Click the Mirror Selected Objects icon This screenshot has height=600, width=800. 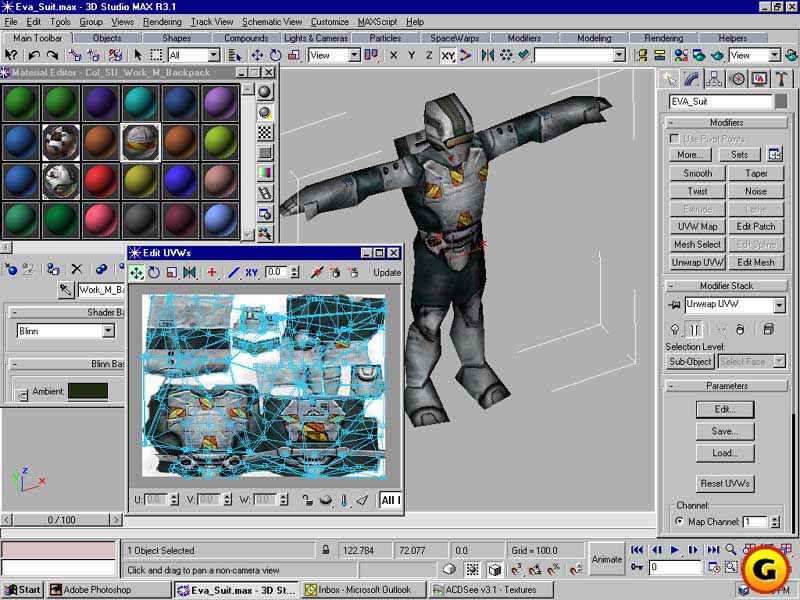[x=488, y=55]
